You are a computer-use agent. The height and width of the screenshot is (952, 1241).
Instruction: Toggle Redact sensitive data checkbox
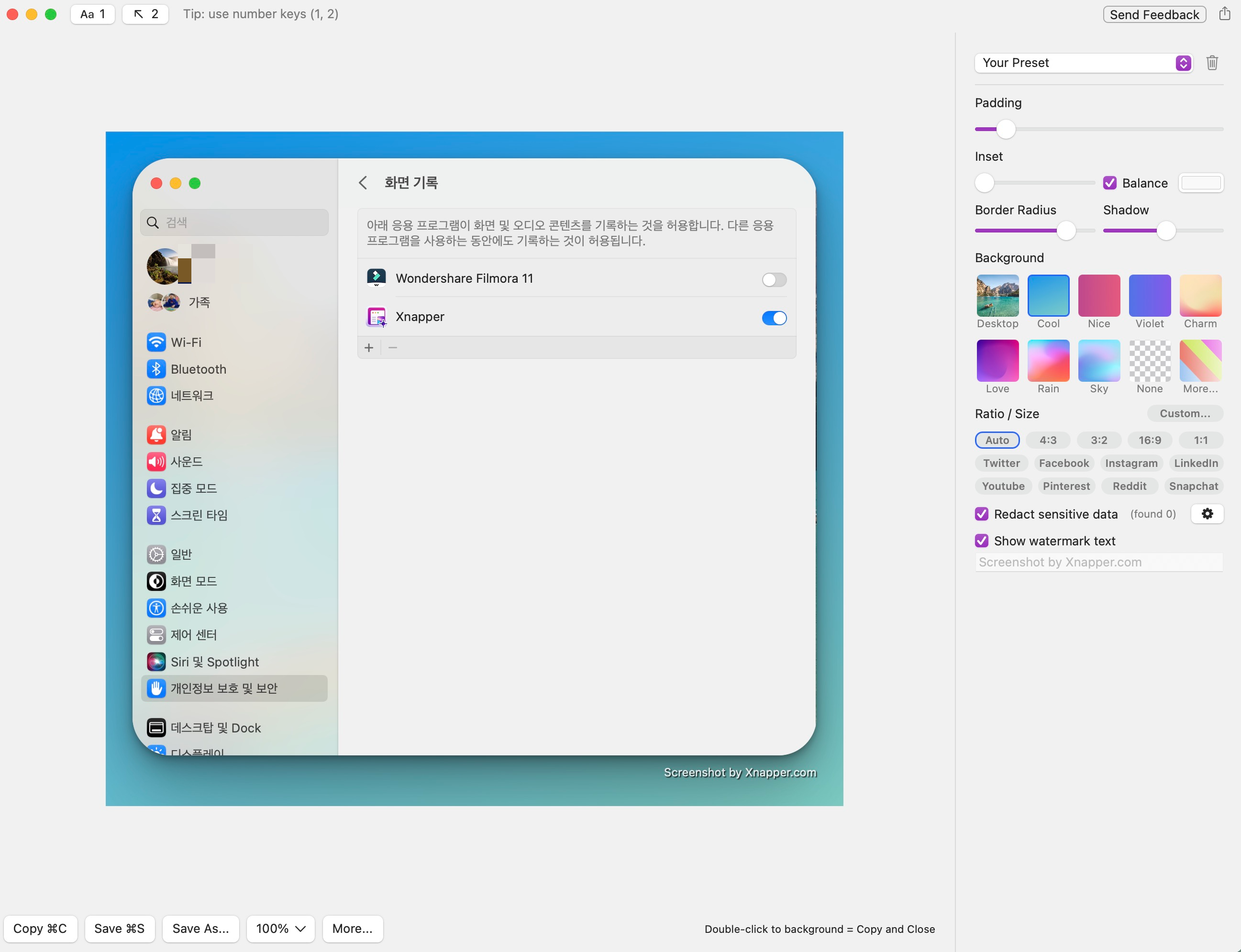[982, 514]
